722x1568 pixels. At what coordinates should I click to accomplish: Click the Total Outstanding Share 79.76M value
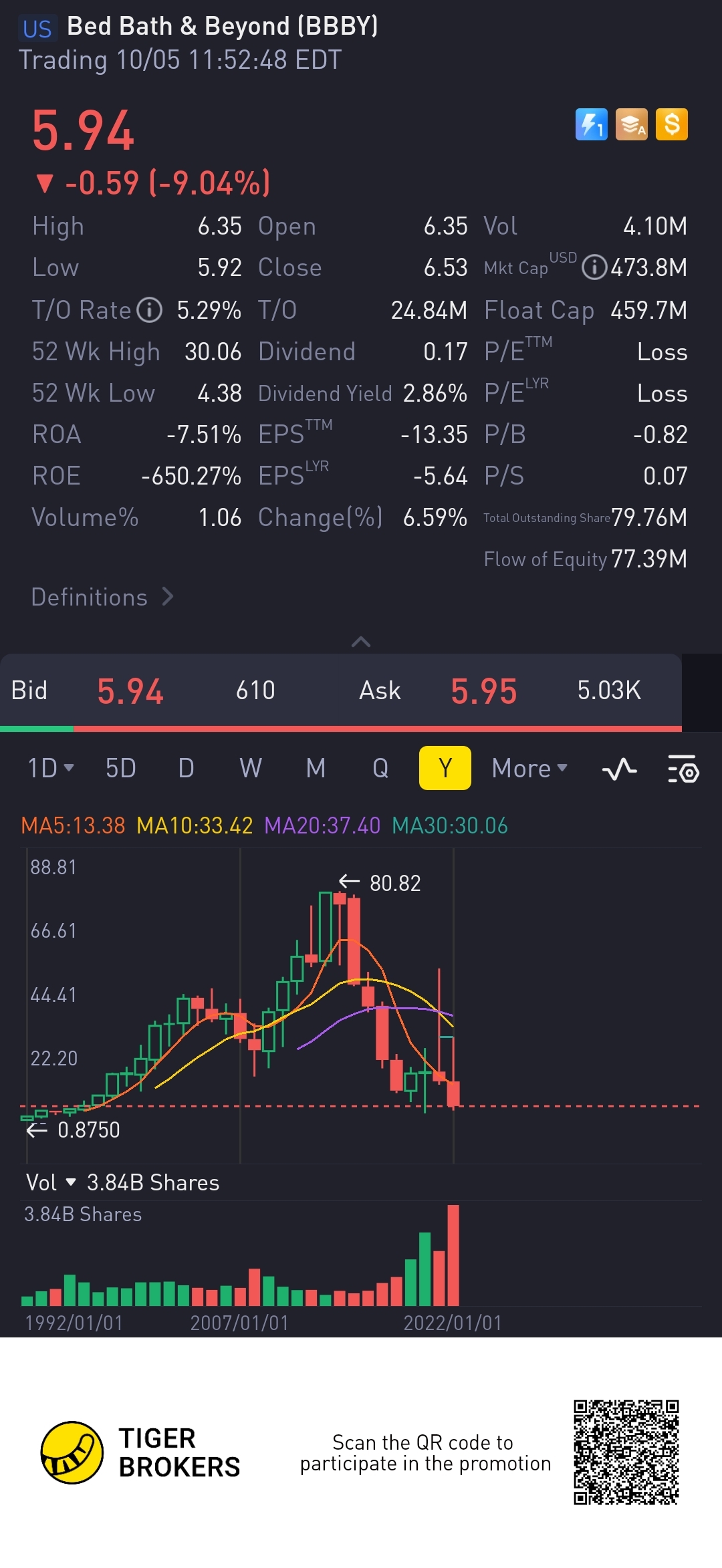point(649,517)
